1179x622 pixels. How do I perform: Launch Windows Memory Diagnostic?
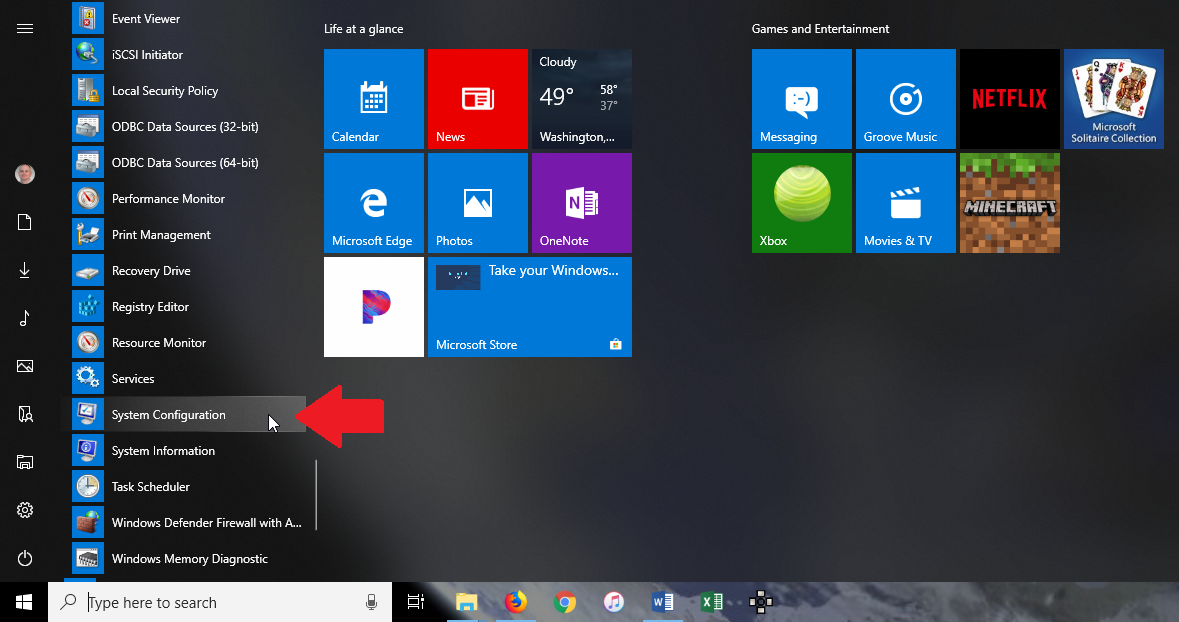pos(188,560)
